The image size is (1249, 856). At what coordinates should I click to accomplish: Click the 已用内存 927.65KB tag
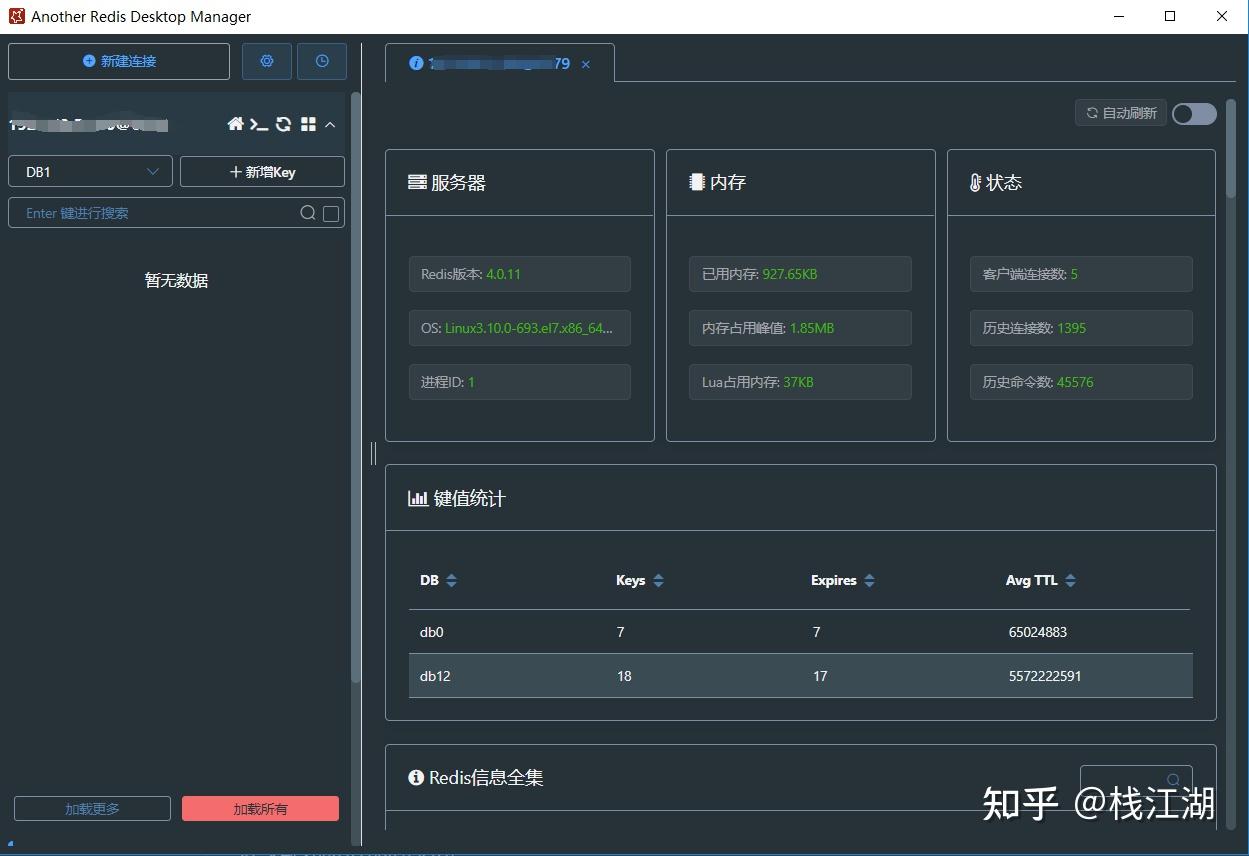[x=800, y=274]
